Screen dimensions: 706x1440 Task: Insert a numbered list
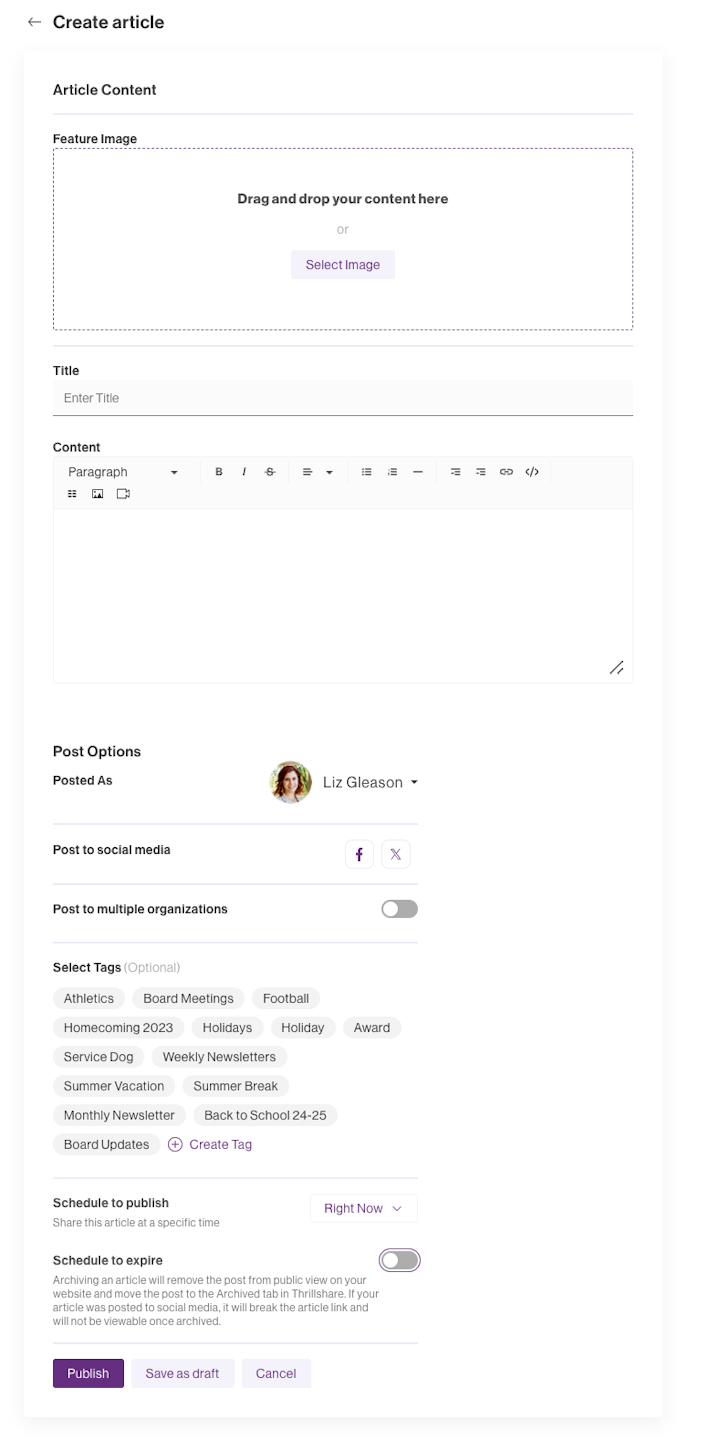click(x=392, y=472)
